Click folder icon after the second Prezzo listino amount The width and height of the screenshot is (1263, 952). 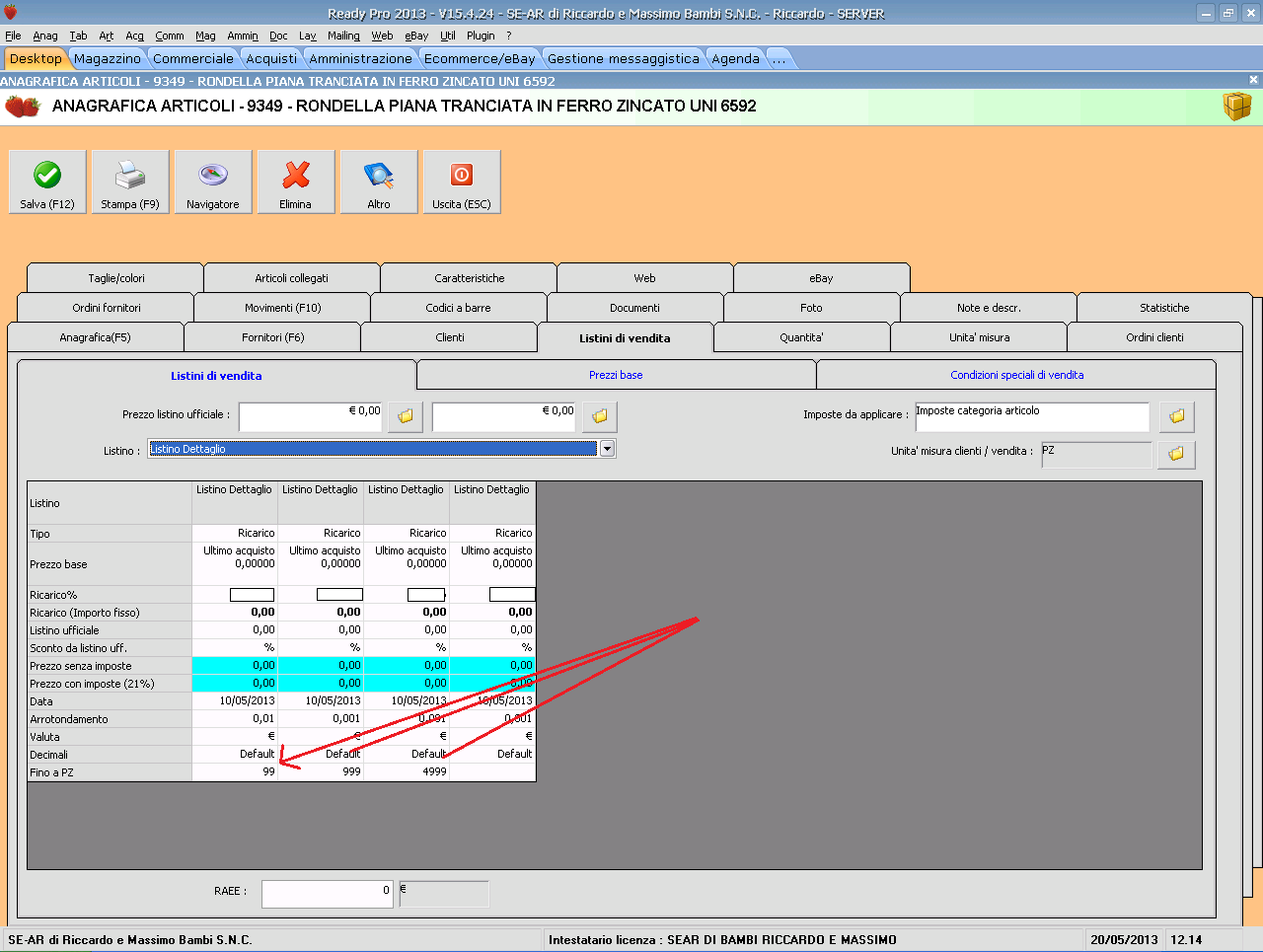(600, 416)
